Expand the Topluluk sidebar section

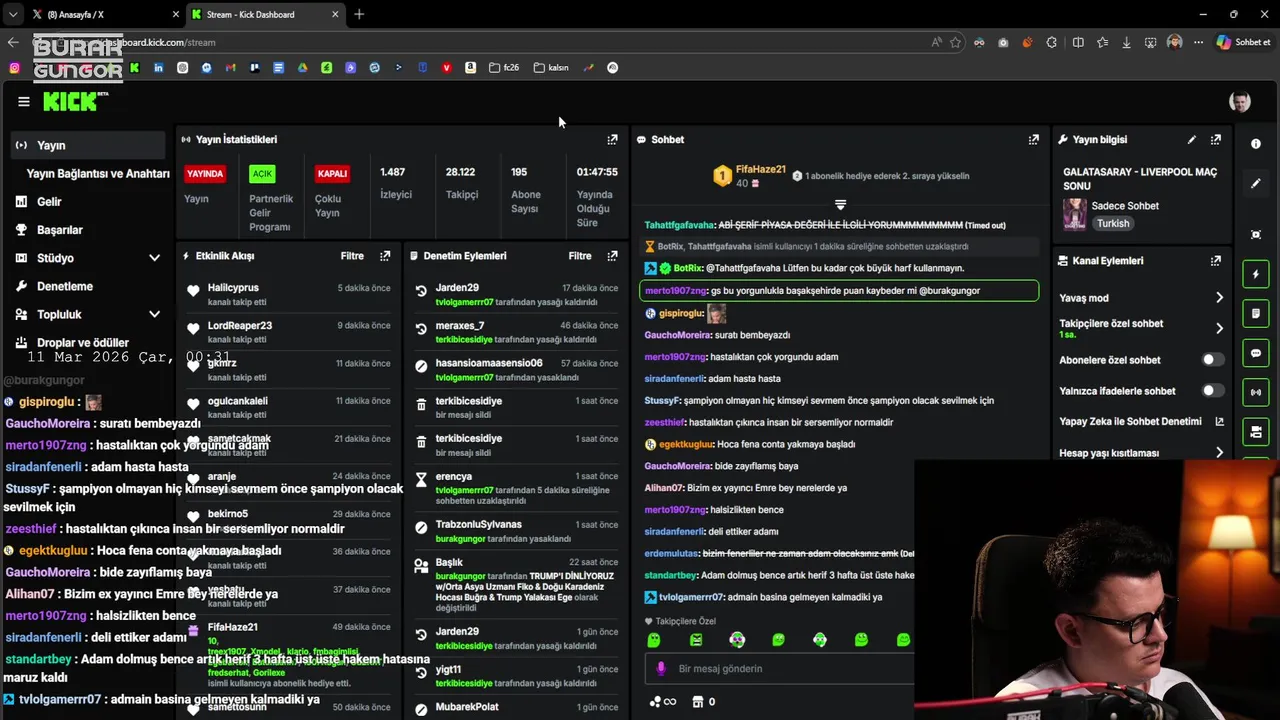pyautogui.click(x=154, y=314)
